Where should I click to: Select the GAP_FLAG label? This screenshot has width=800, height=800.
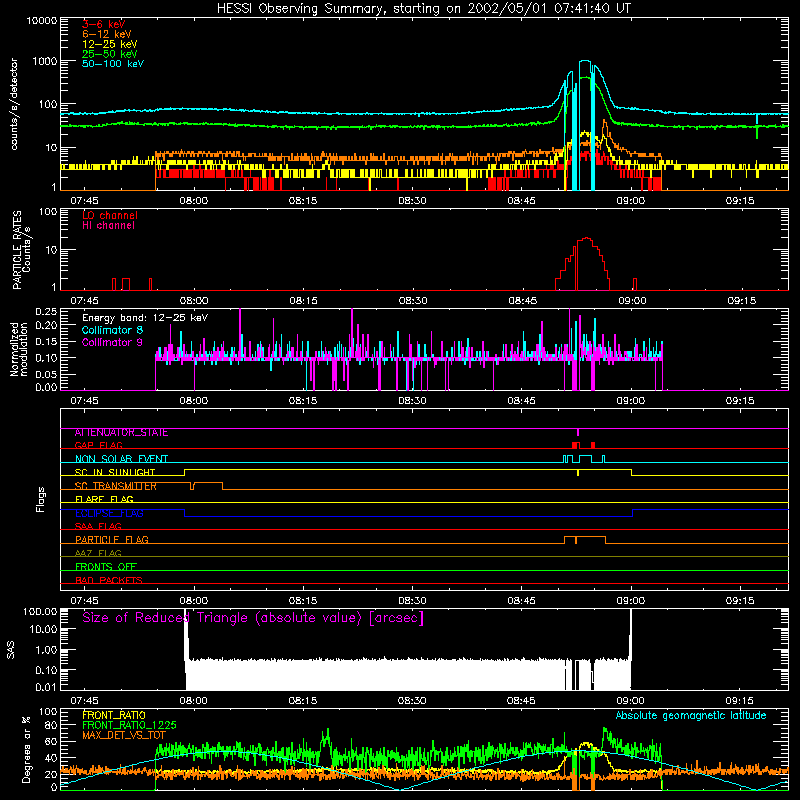click(98, 445)
